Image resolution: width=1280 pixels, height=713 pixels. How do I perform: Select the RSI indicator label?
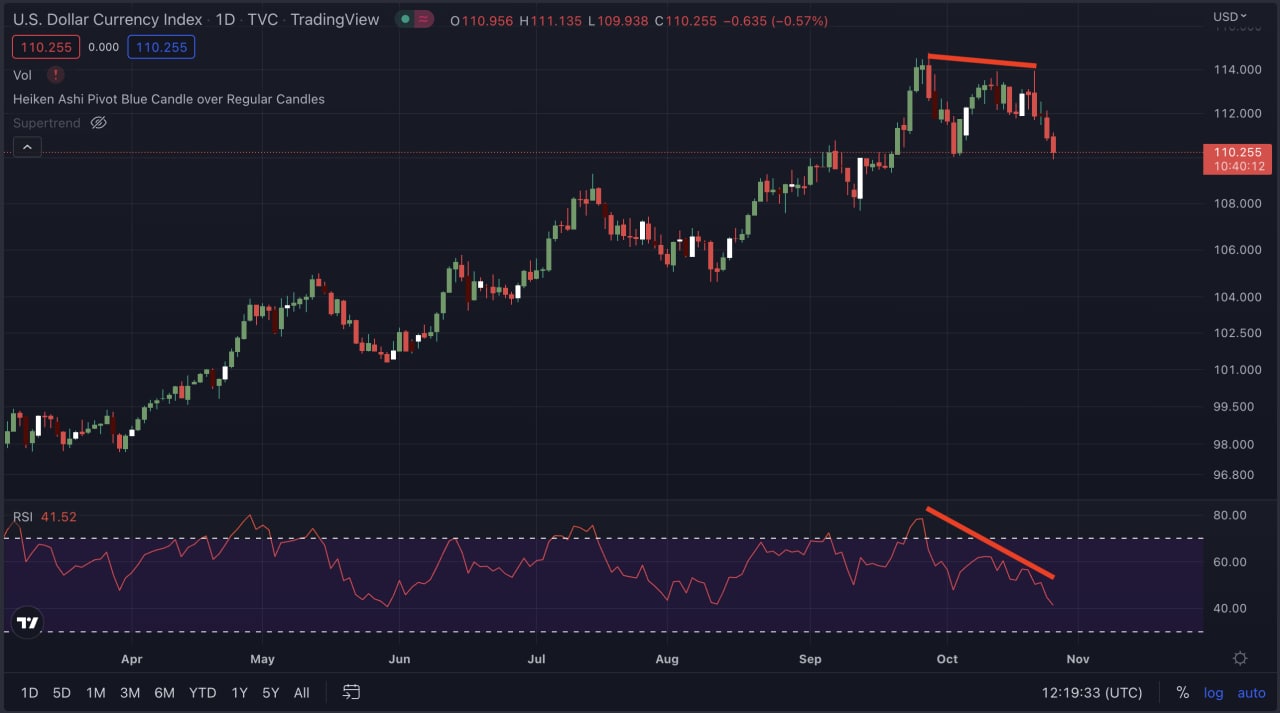[x=22, y=517]
